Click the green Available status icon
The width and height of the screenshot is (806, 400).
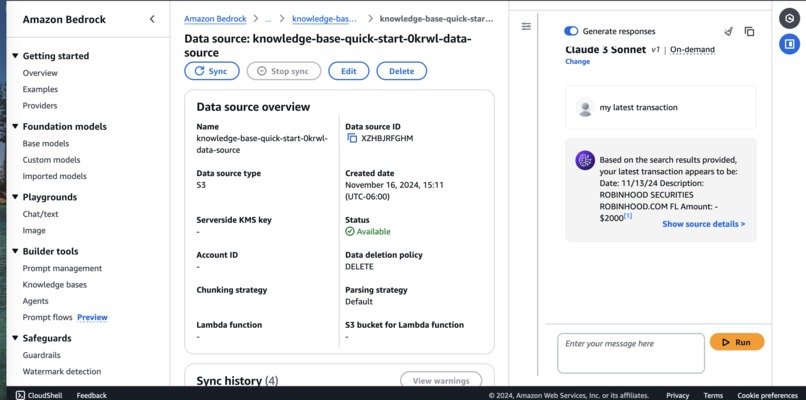pyautogui.click(x=350, y=231)
